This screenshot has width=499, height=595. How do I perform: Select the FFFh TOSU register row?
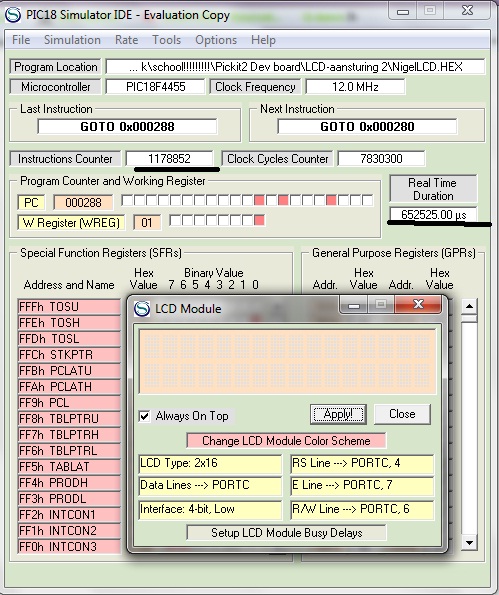point(69,307)
